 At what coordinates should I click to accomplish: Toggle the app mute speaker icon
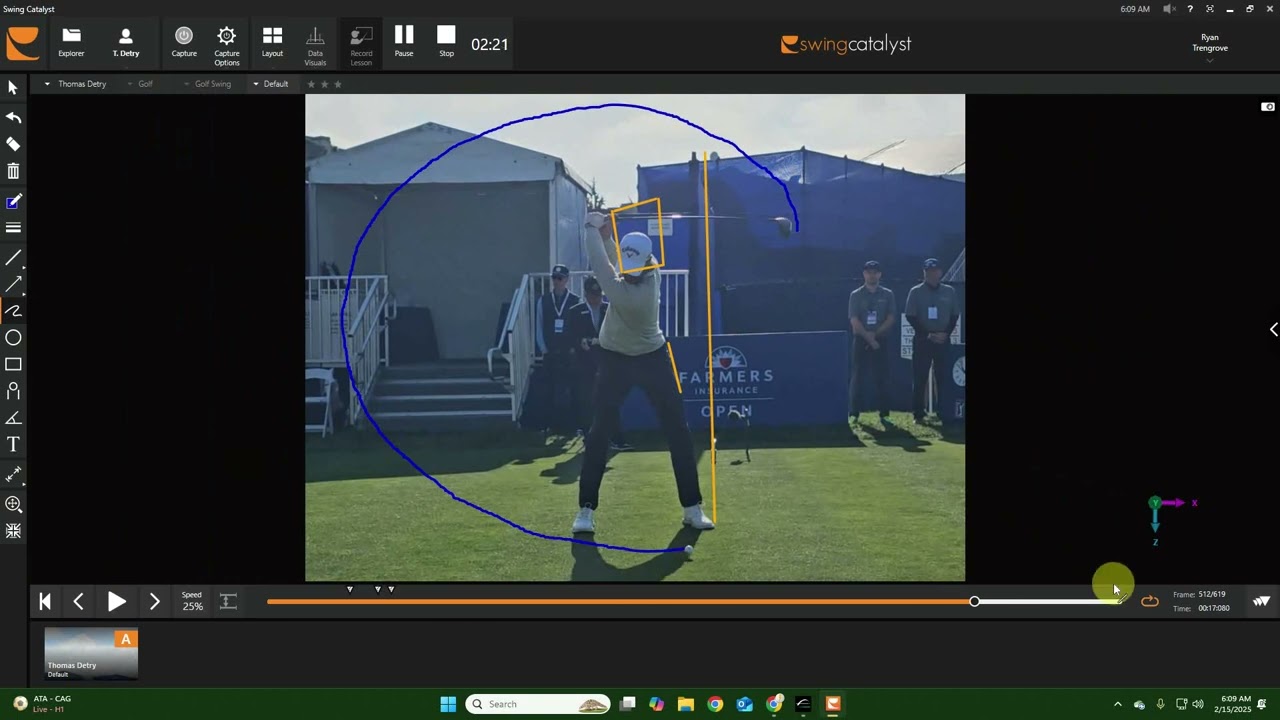1168,9
